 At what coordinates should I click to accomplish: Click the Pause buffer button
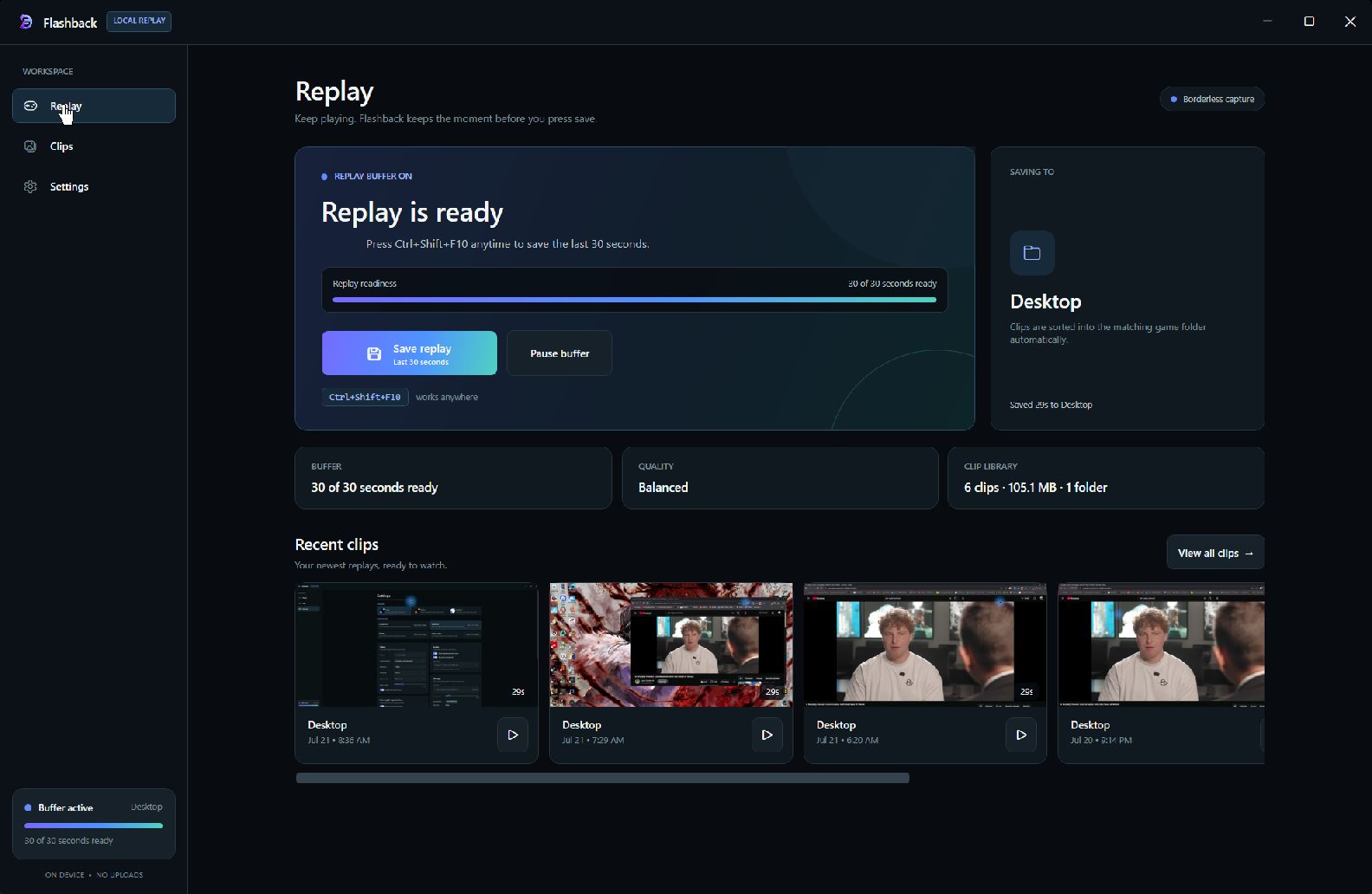pyautogui.click(x=560, y=353)
